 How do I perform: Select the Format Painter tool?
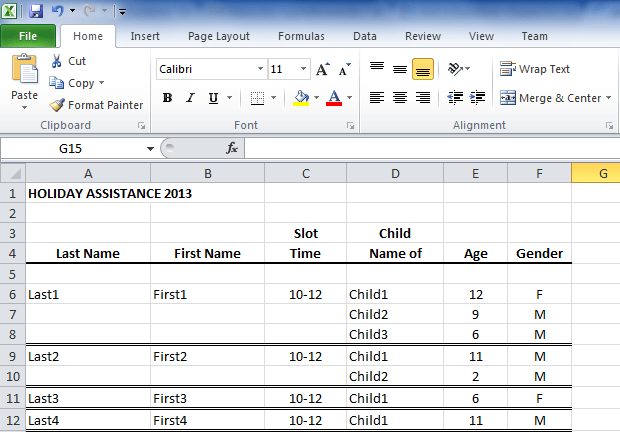click(x=97, y=105)
